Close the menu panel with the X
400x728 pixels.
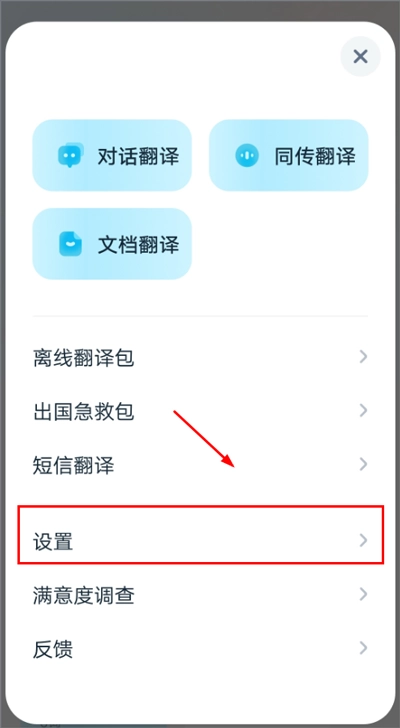pyautogui.click(x=361, y=57)
